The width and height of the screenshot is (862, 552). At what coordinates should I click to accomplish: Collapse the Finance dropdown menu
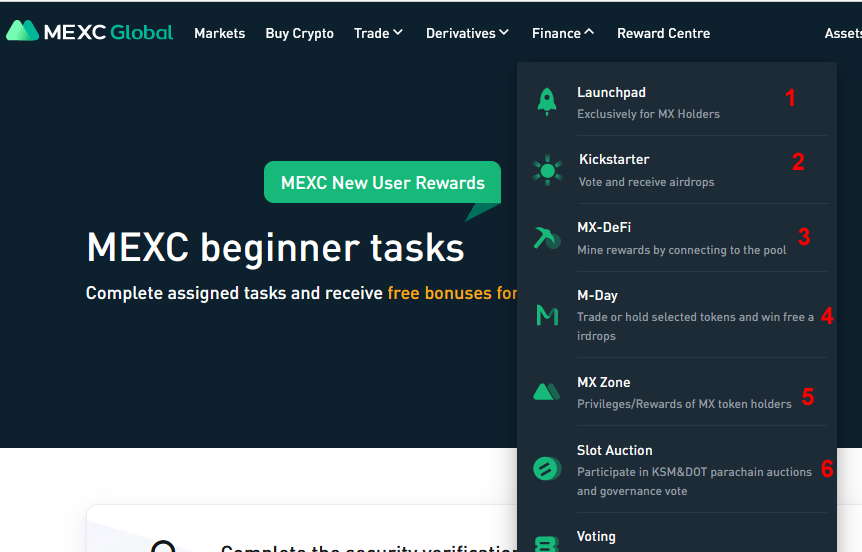563,33
